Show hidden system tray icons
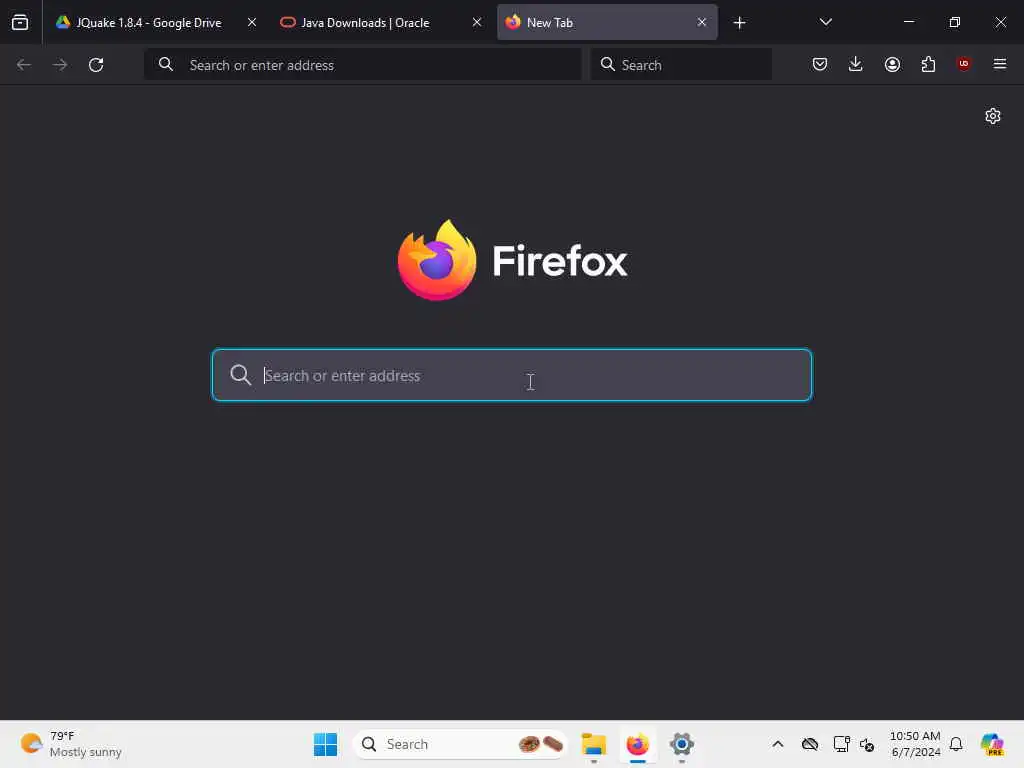Screen dimensions: 1024x768 click(778, 744)
